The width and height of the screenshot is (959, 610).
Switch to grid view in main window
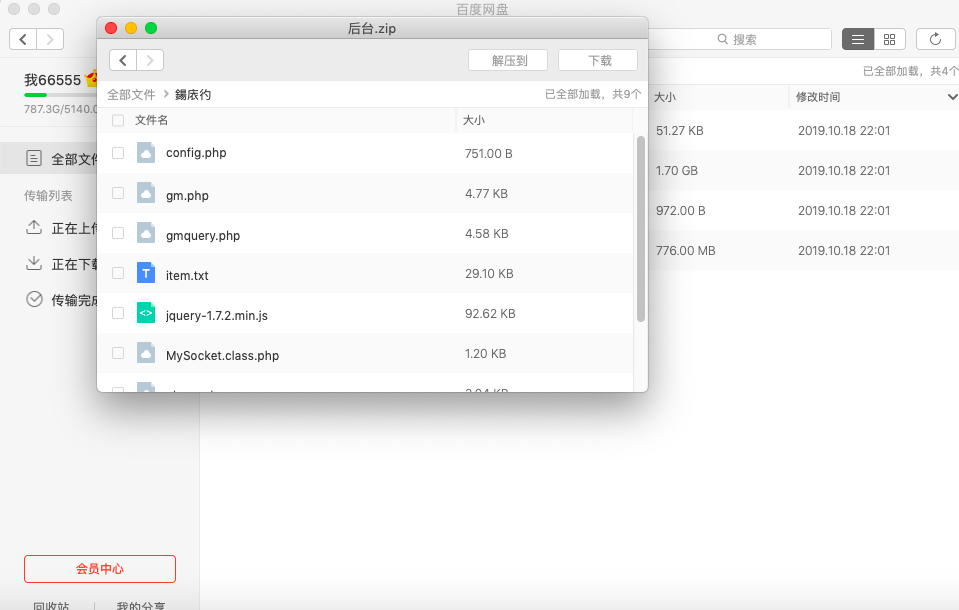click(x=889, y=39)
